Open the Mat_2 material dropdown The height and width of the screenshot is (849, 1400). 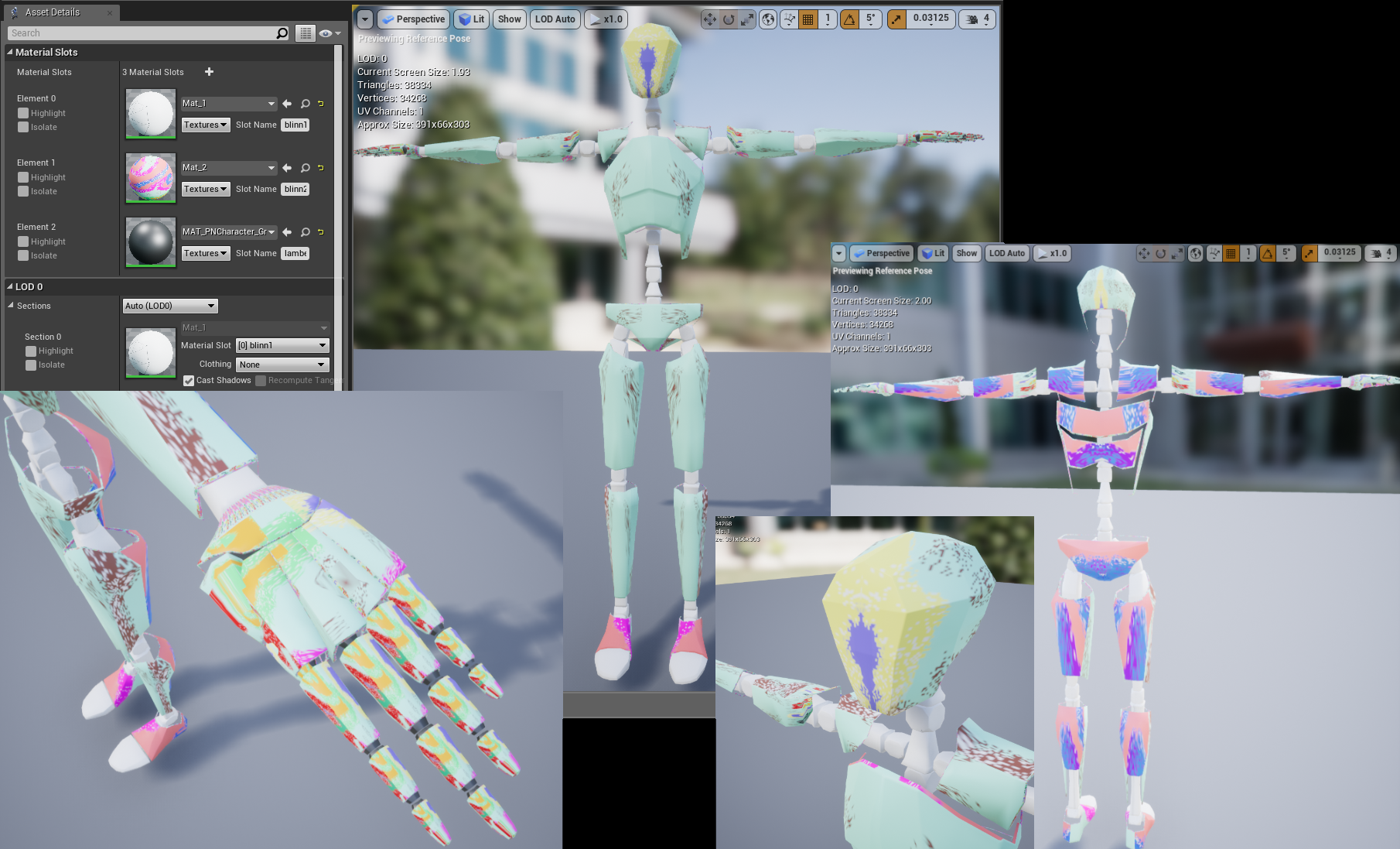229,167
